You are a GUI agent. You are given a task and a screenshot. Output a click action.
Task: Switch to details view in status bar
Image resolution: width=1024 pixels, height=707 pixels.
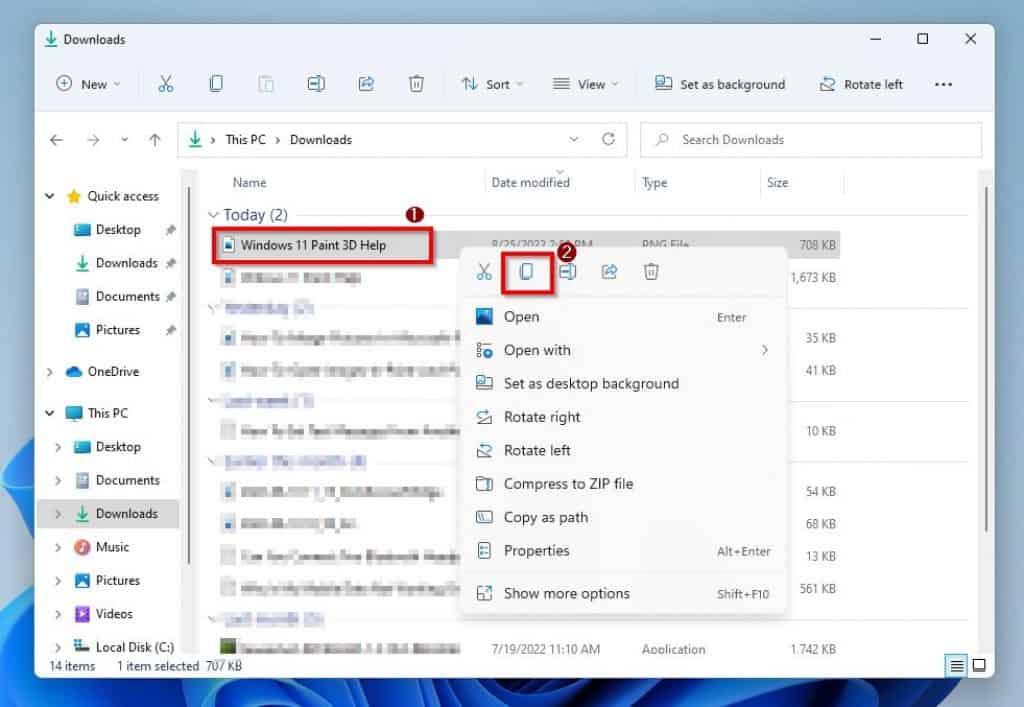(957, 666)
